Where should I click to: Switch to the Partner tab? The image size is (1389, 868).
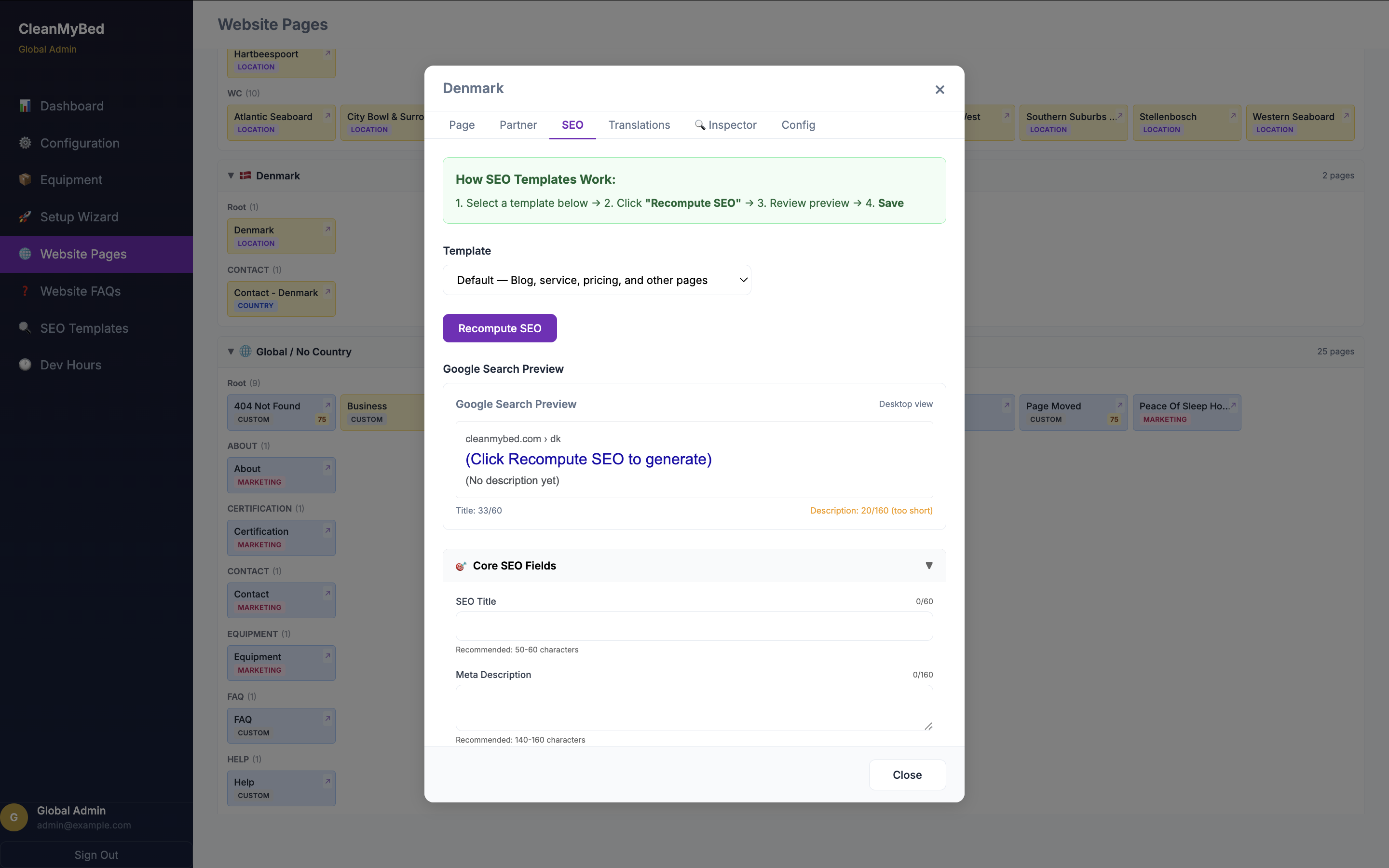[x=517, y=124]
